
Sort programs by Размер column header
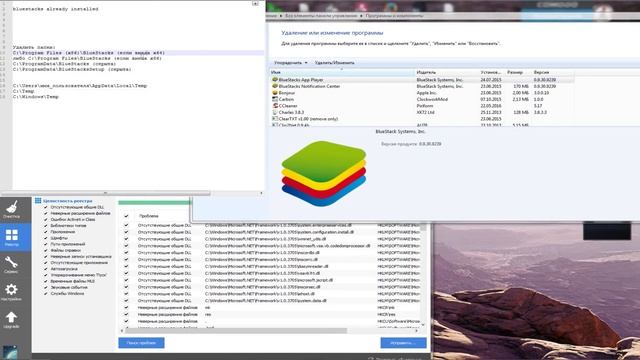(518, 72)
